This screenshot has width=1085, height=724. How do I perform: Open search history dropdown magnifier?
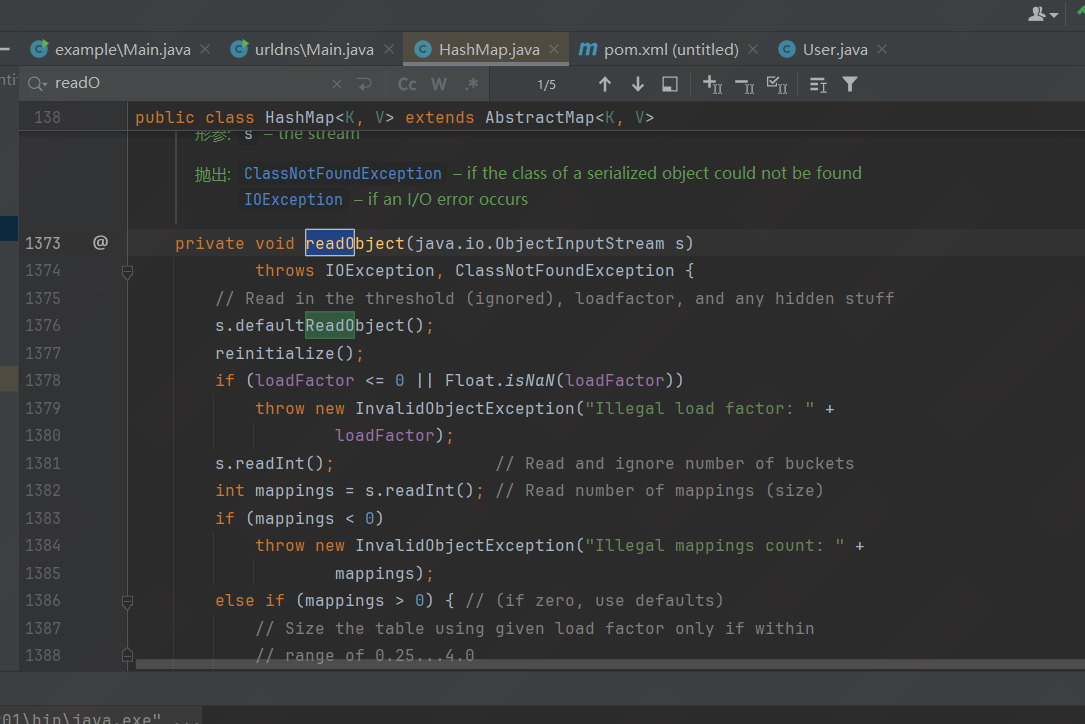pyautogui.click(x=37, y=84)
